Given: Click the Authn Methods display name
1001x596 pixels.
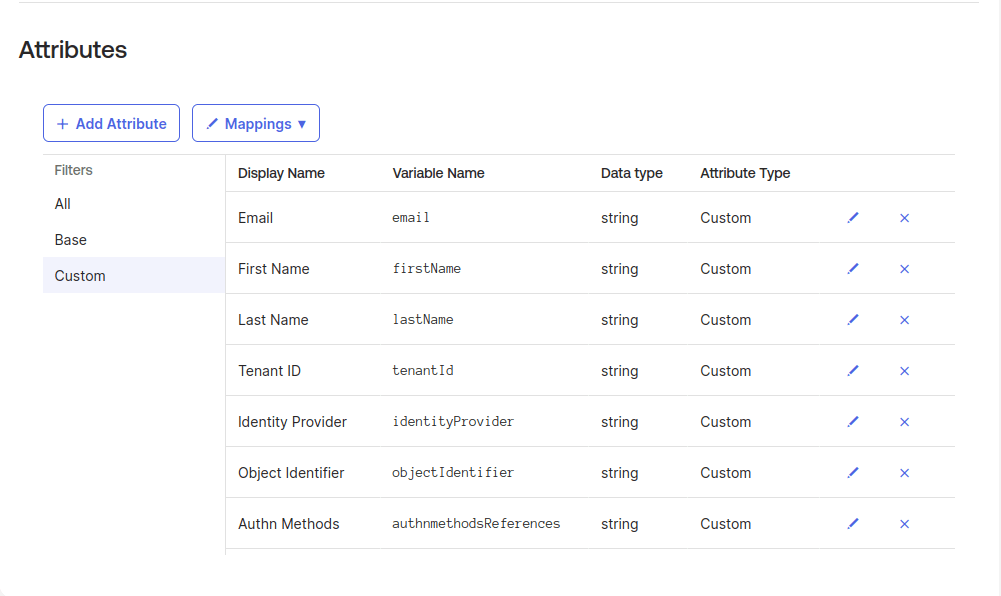Looking at the screenshot, I should (289, 525).
